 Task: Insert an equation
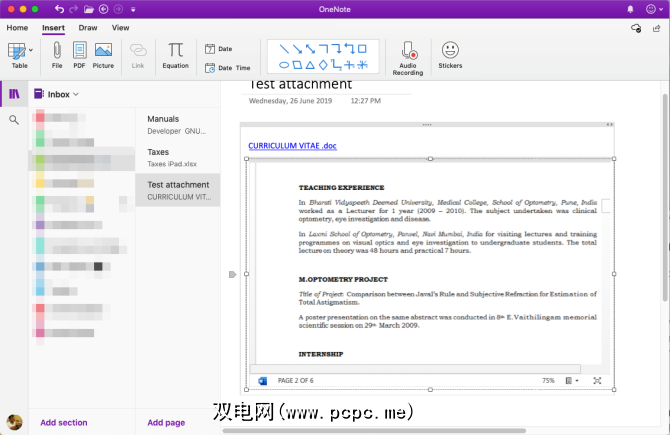[175, 54]
